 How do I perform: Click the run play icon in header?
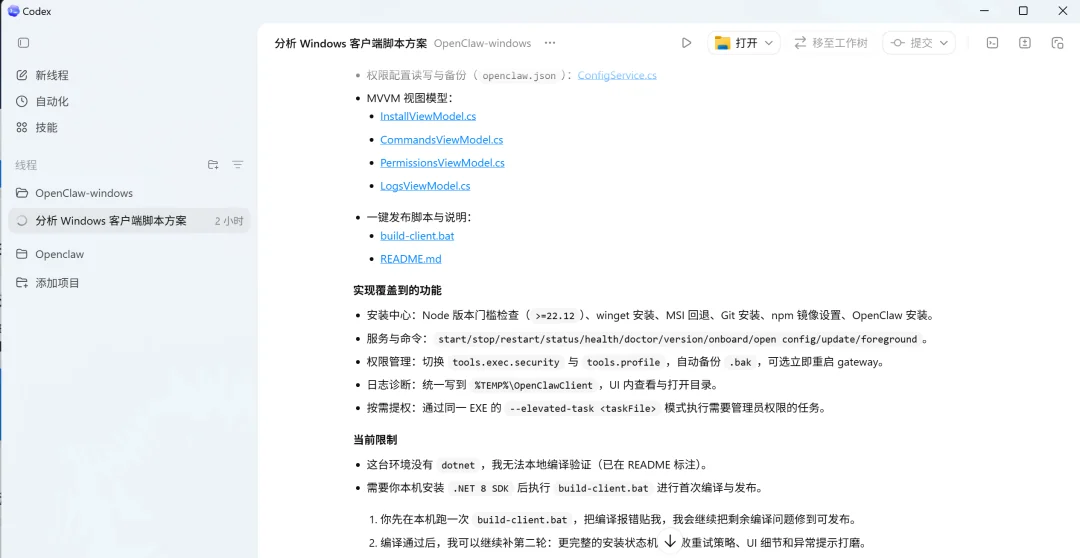[x=686, y=43]
